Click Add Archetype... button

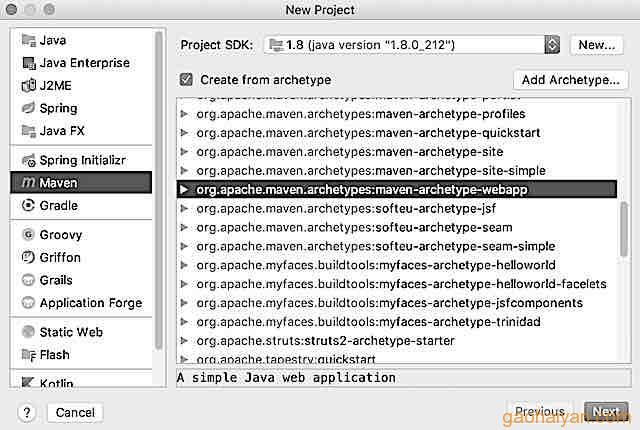571,80
